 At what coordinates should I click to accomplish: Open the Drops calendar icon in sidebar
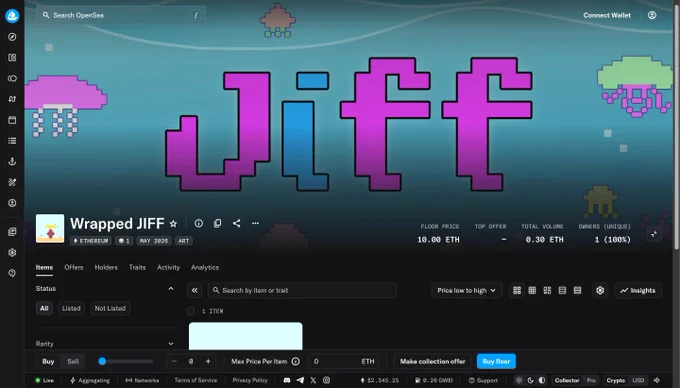click(12, 120)
